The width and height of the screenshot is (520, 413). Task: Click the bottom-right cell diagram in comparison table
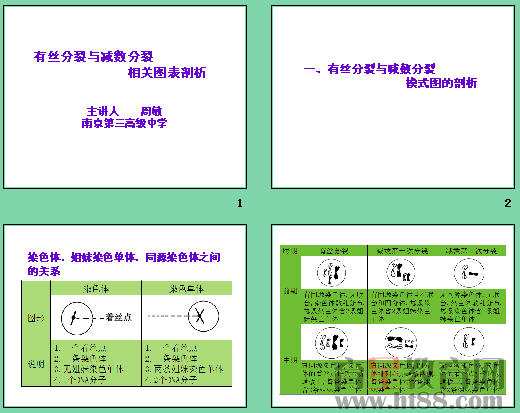coord(469,342)
